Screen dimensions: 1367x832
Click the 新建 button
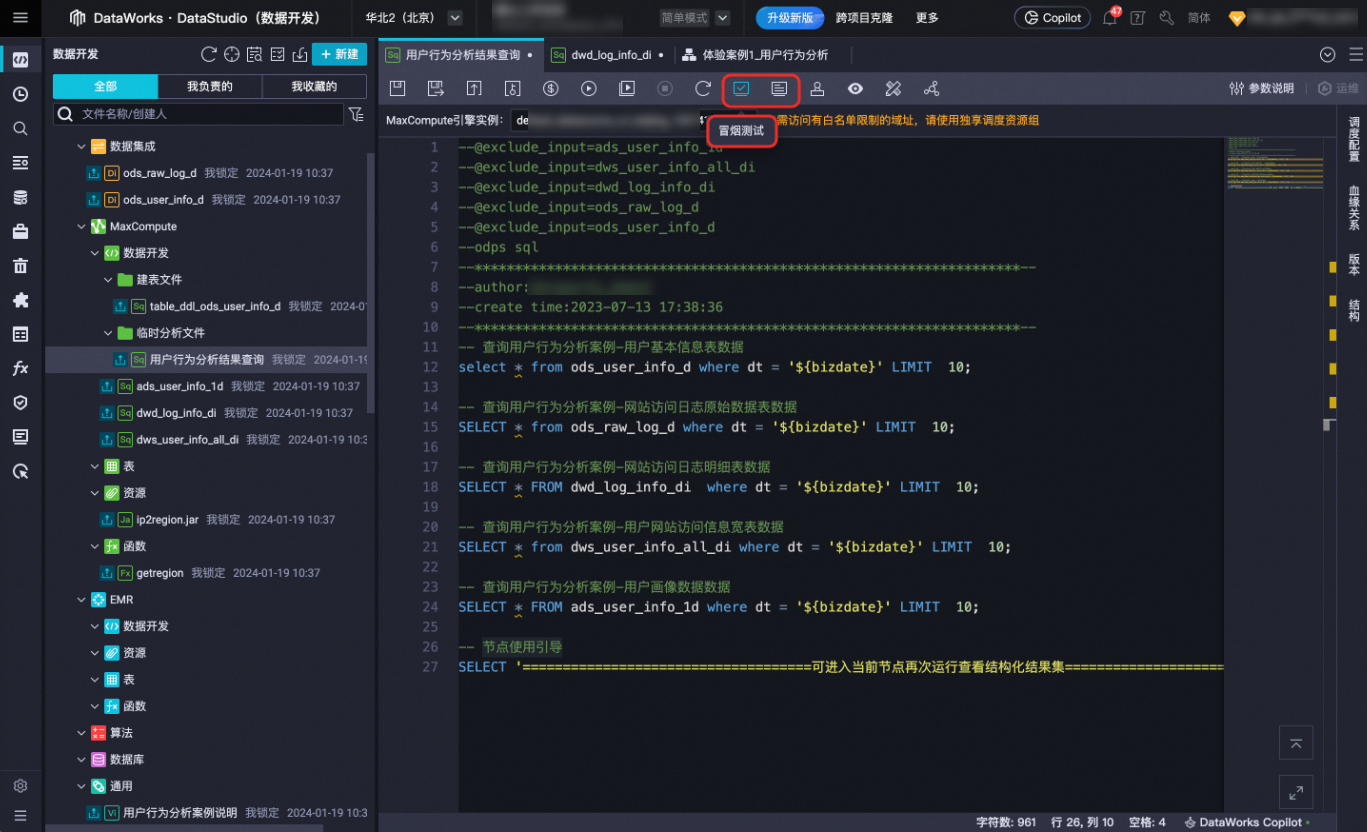339,54
